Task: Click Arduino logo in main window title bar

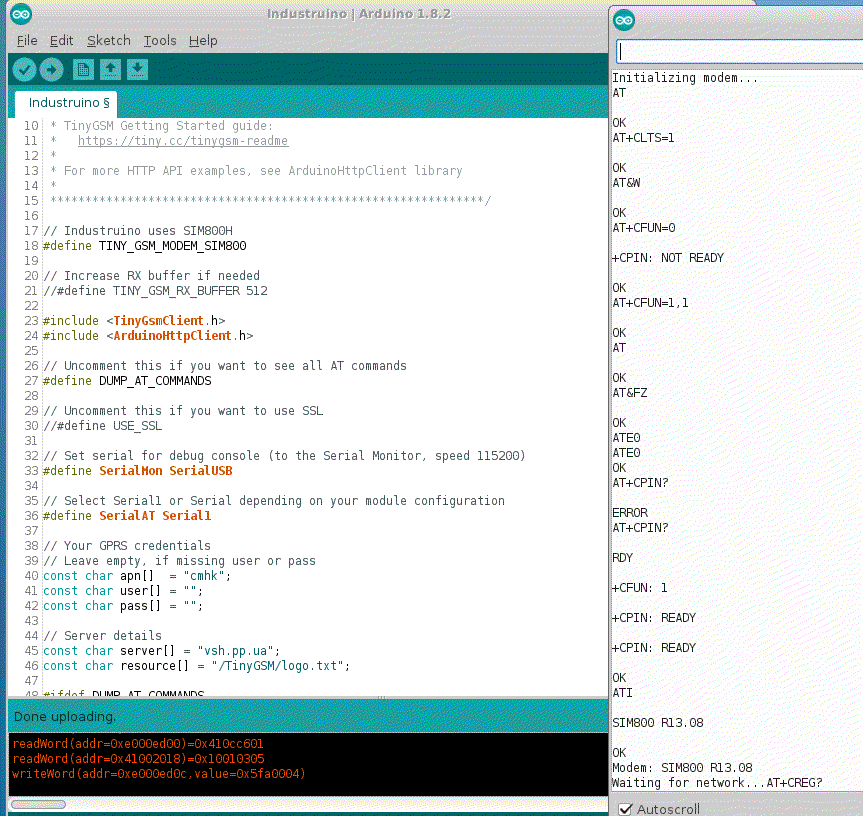Action: click(x=21, y=14)
